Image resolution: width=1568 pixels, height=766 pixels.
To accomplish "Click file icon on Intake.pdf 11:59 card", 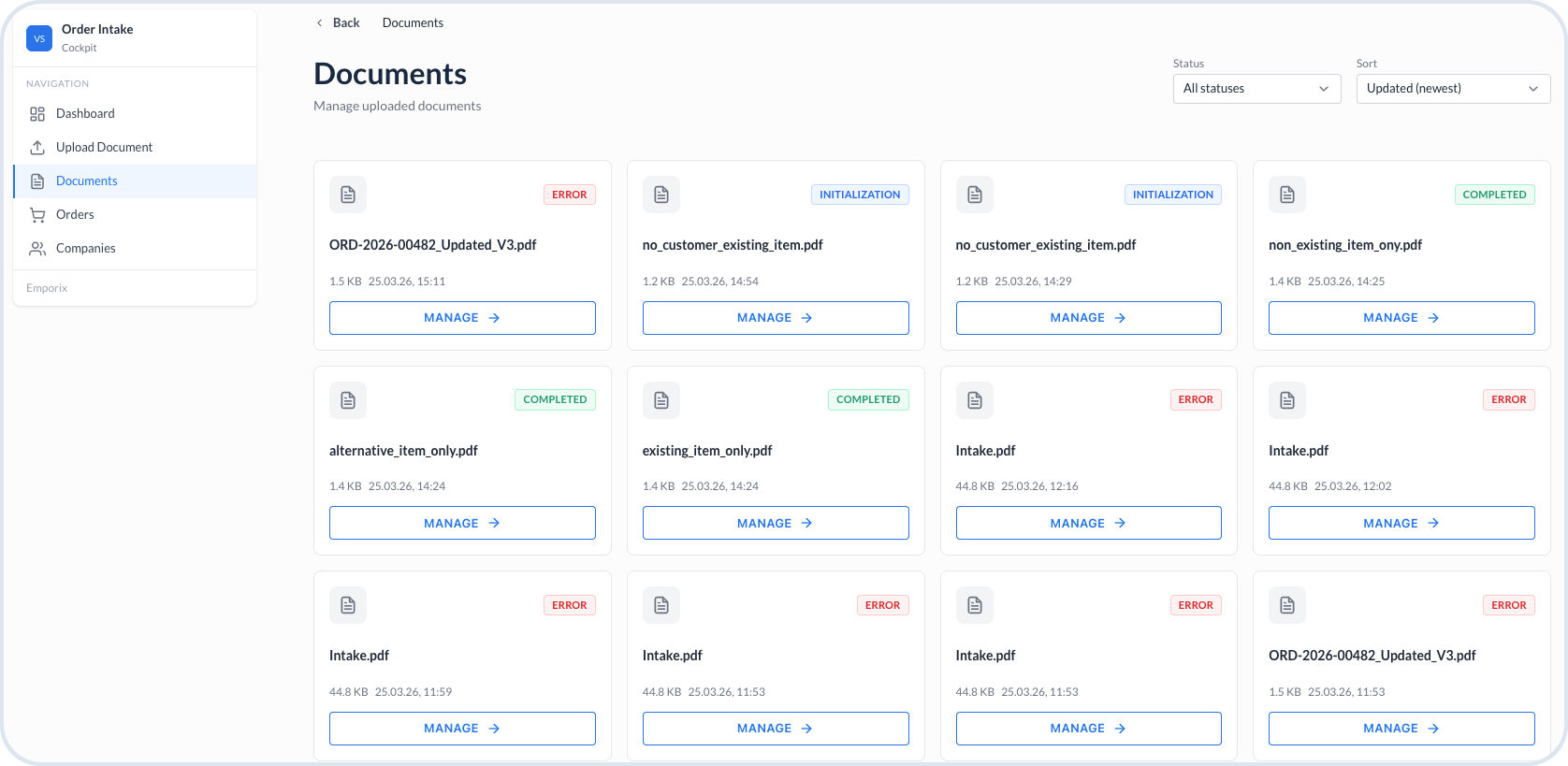I will [x=348, y=605].
